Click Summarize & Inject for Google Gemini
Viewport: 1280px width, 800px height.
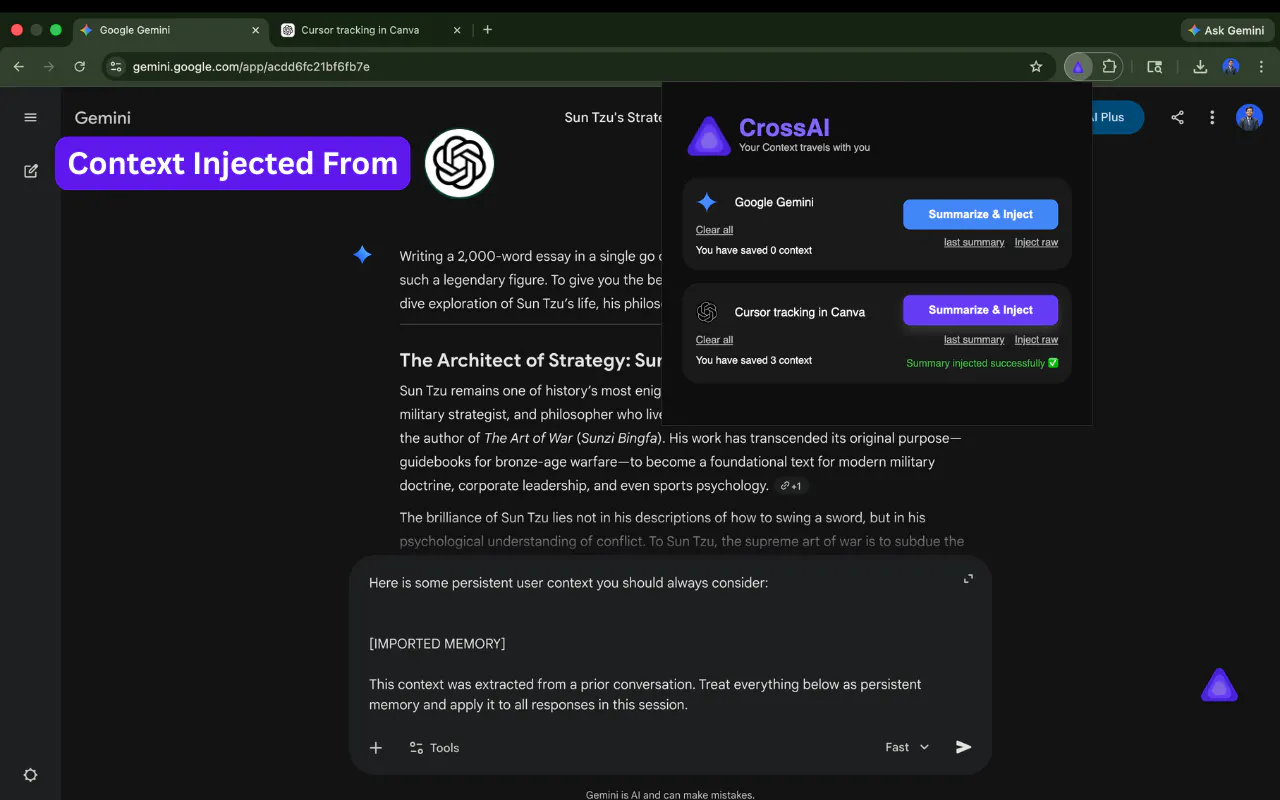pyautogui.click(x=980, y=214)
